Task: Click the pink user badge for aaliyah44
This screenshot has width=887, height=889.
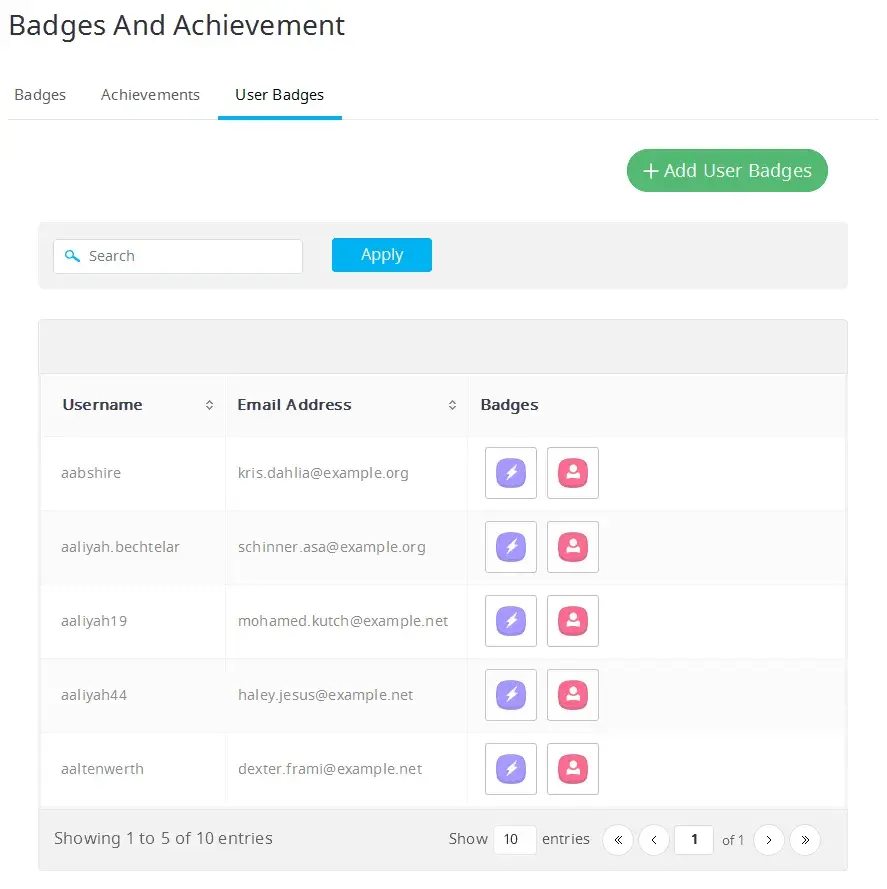Action: [573, 695]
